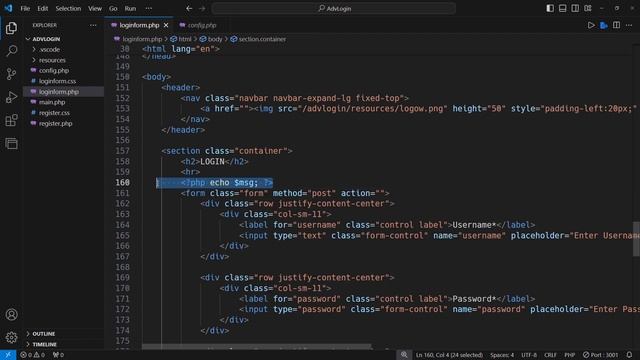640x360 pixels.
Task: Open the Go menu
Action: pos(113,8)
